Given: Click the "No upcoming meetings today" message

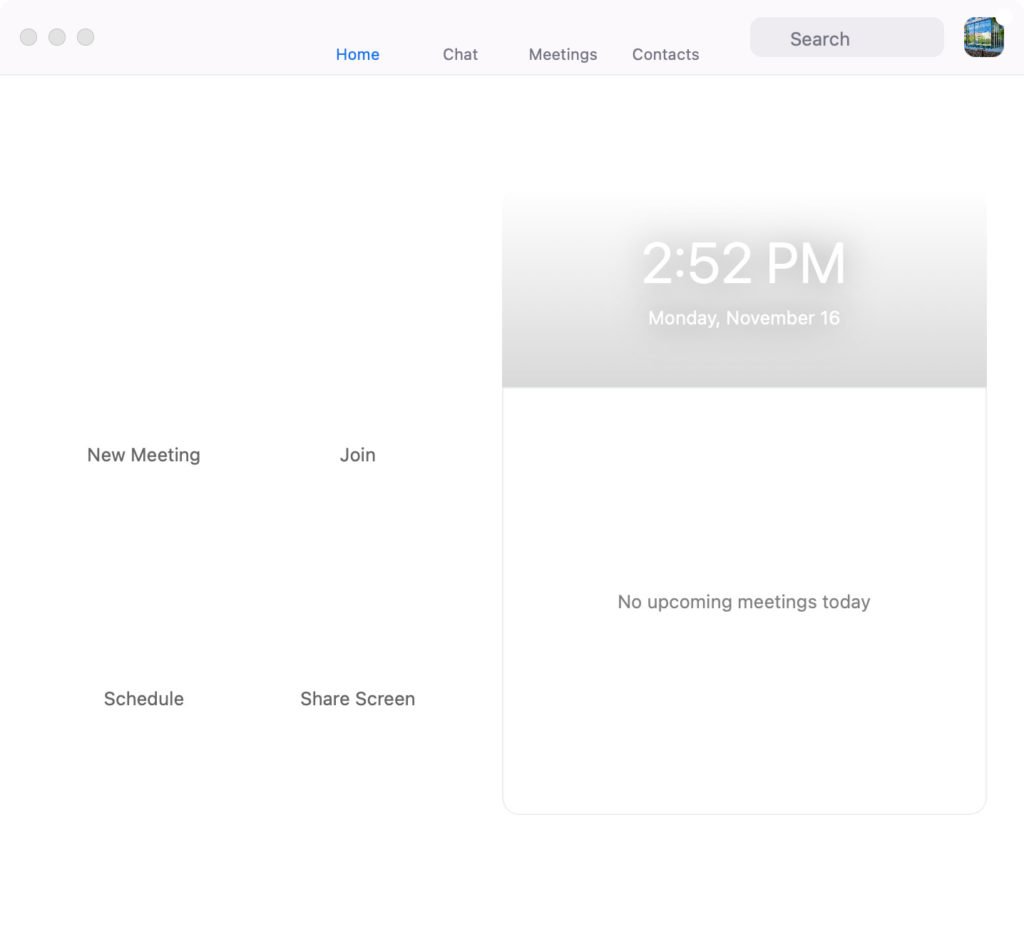Looking at the screenshot, I should [743, 602].
